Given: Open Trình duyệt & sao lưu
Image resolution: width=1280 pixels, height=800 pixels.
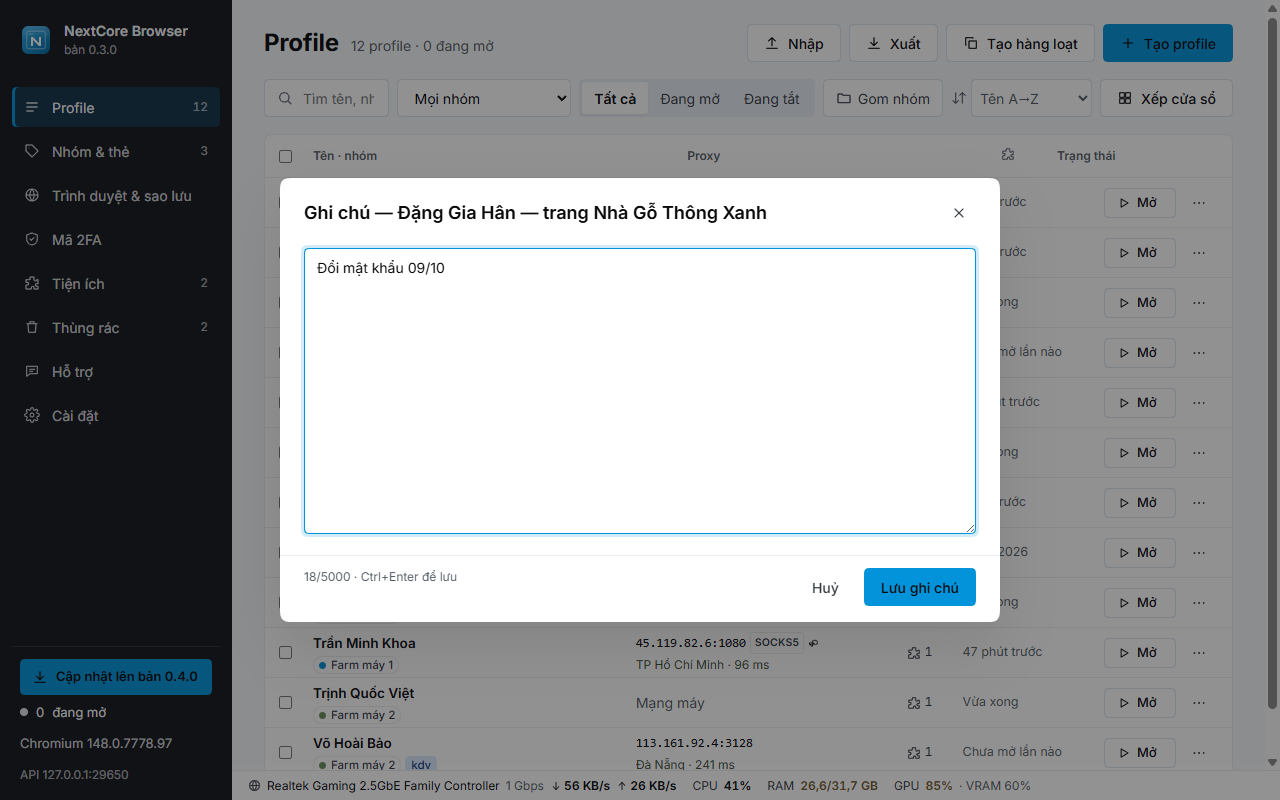Looking at the screenshot, I should [116, 195].
